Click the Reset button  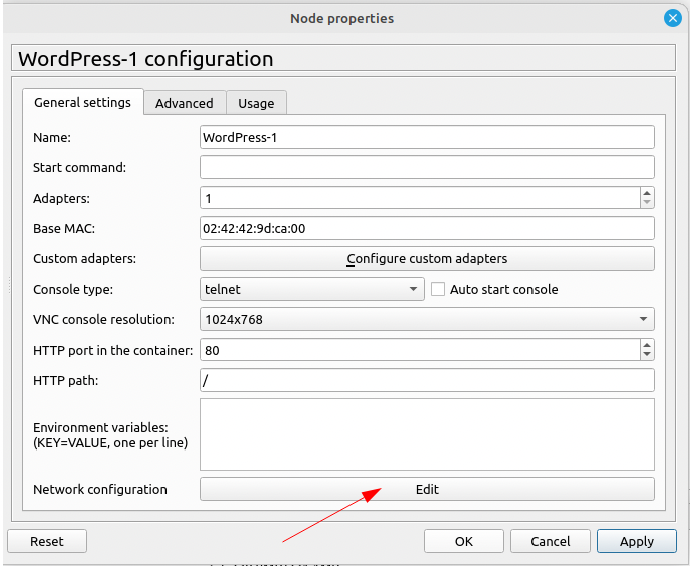pyautogui.click(x=47, y=541)
